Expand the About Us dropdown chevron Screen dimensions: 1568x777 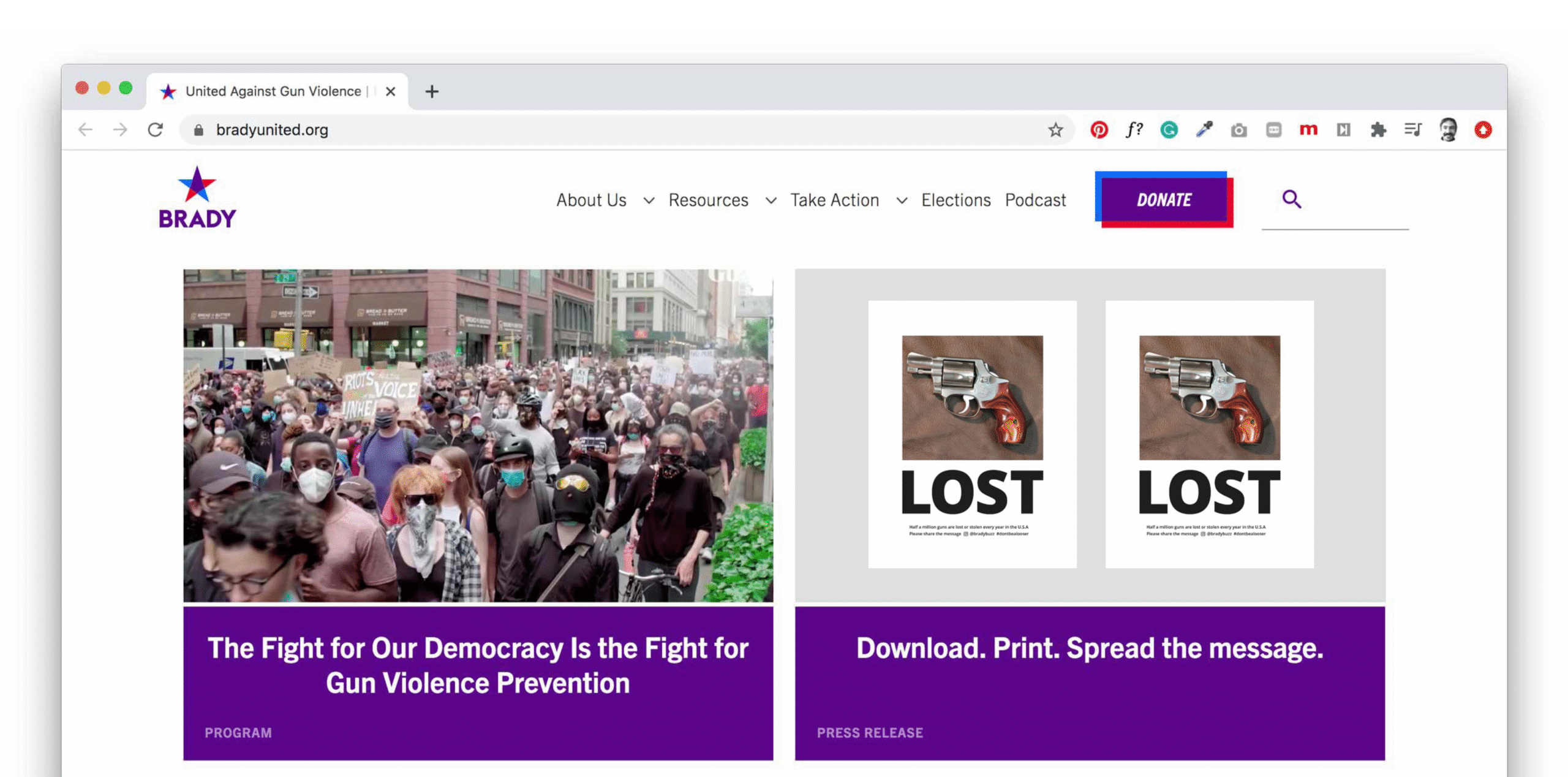tap(649, 200)
